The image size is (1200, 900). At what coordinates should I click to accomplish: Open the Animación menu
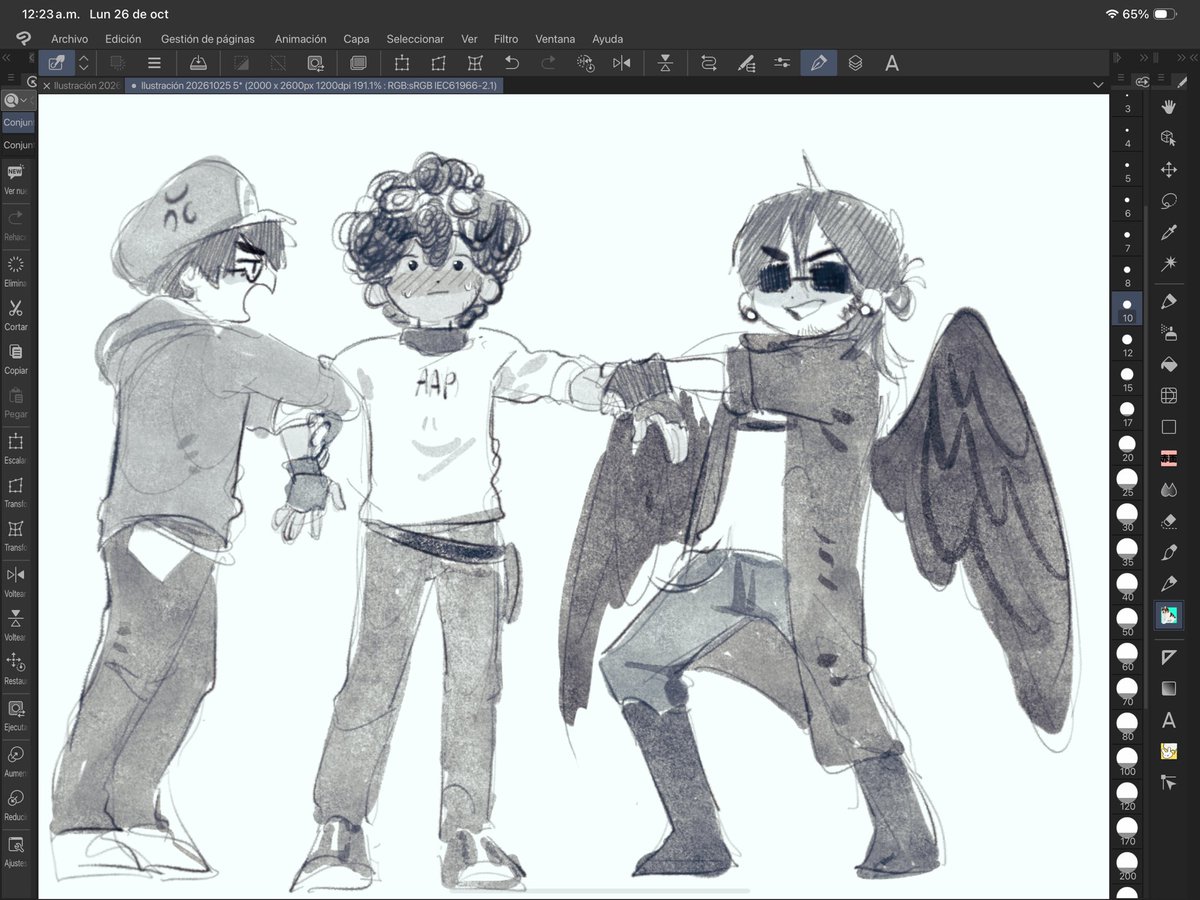point(300,39)
